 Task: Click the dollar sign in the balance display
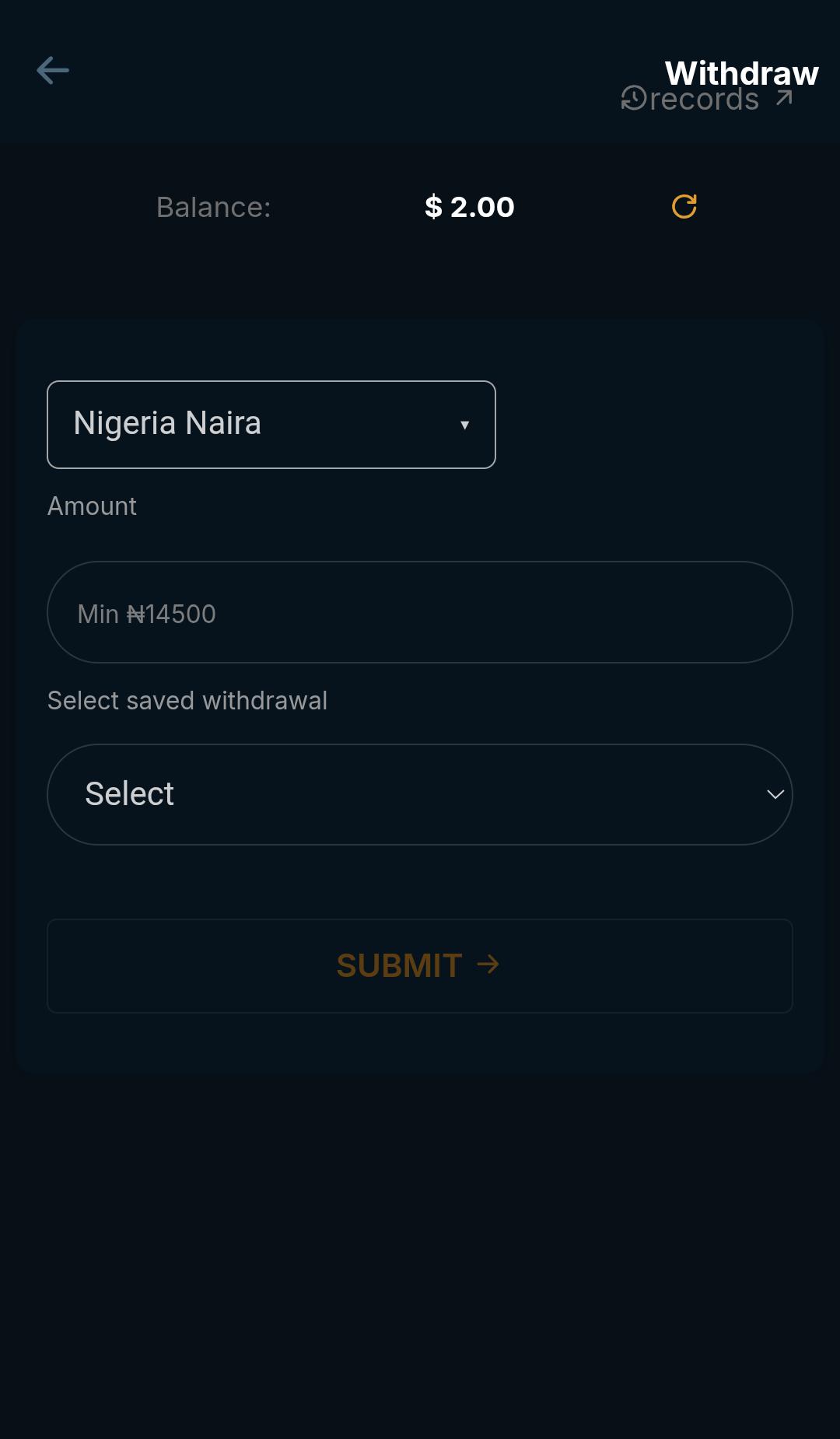[x=434, y=206]
